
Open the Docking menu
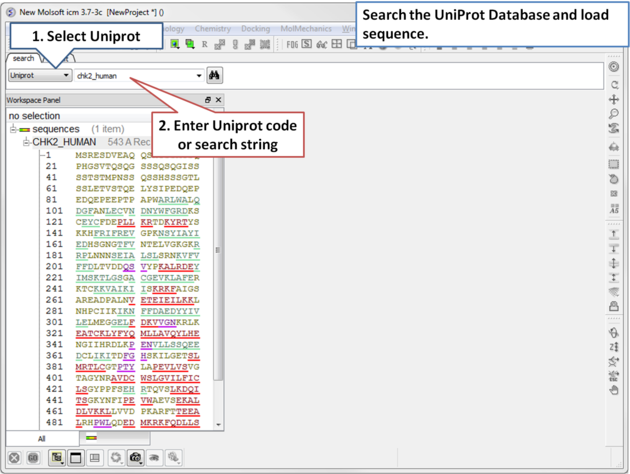tap(255, 30)
